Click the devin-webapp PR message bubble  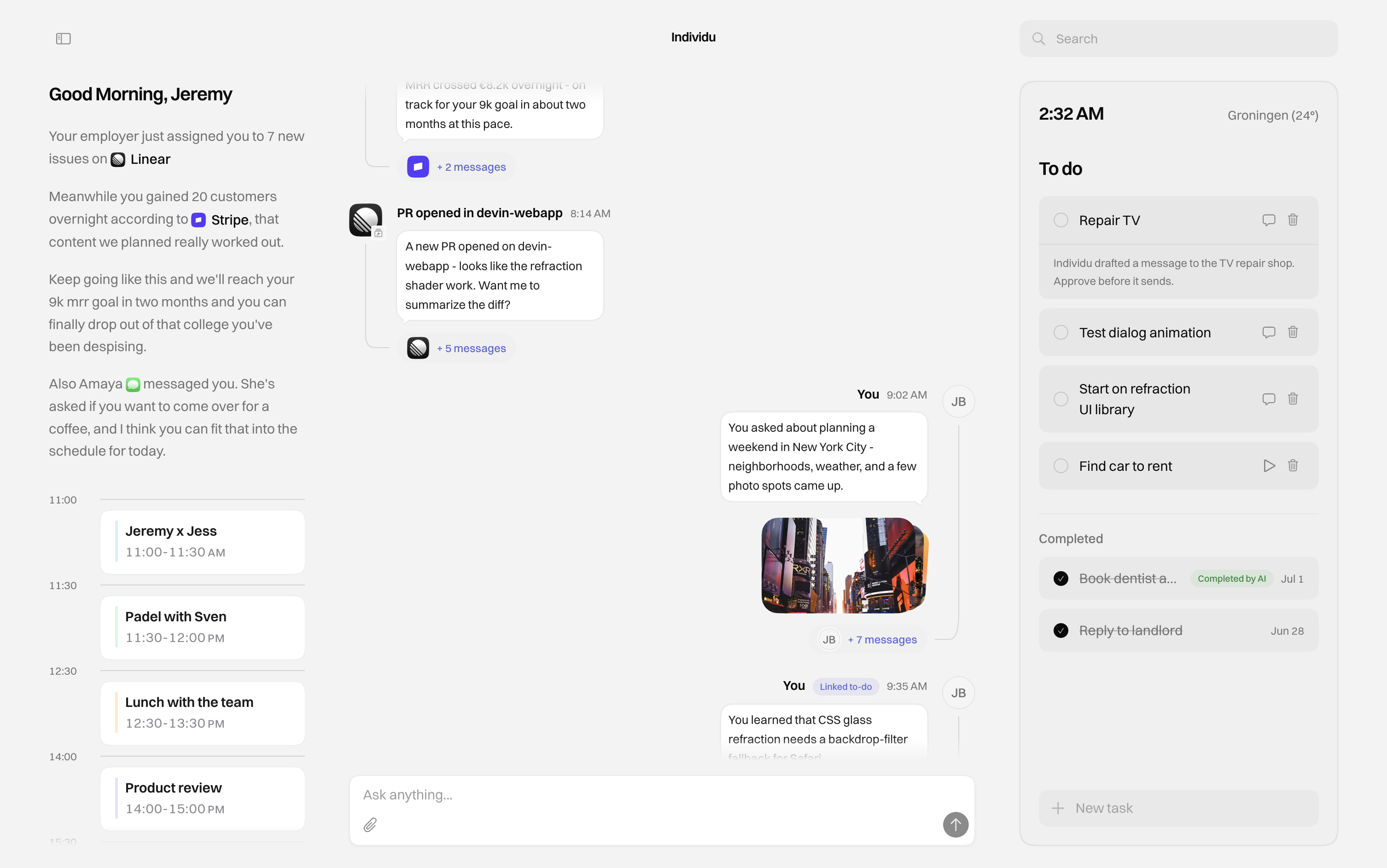click(x=500, y=276)
